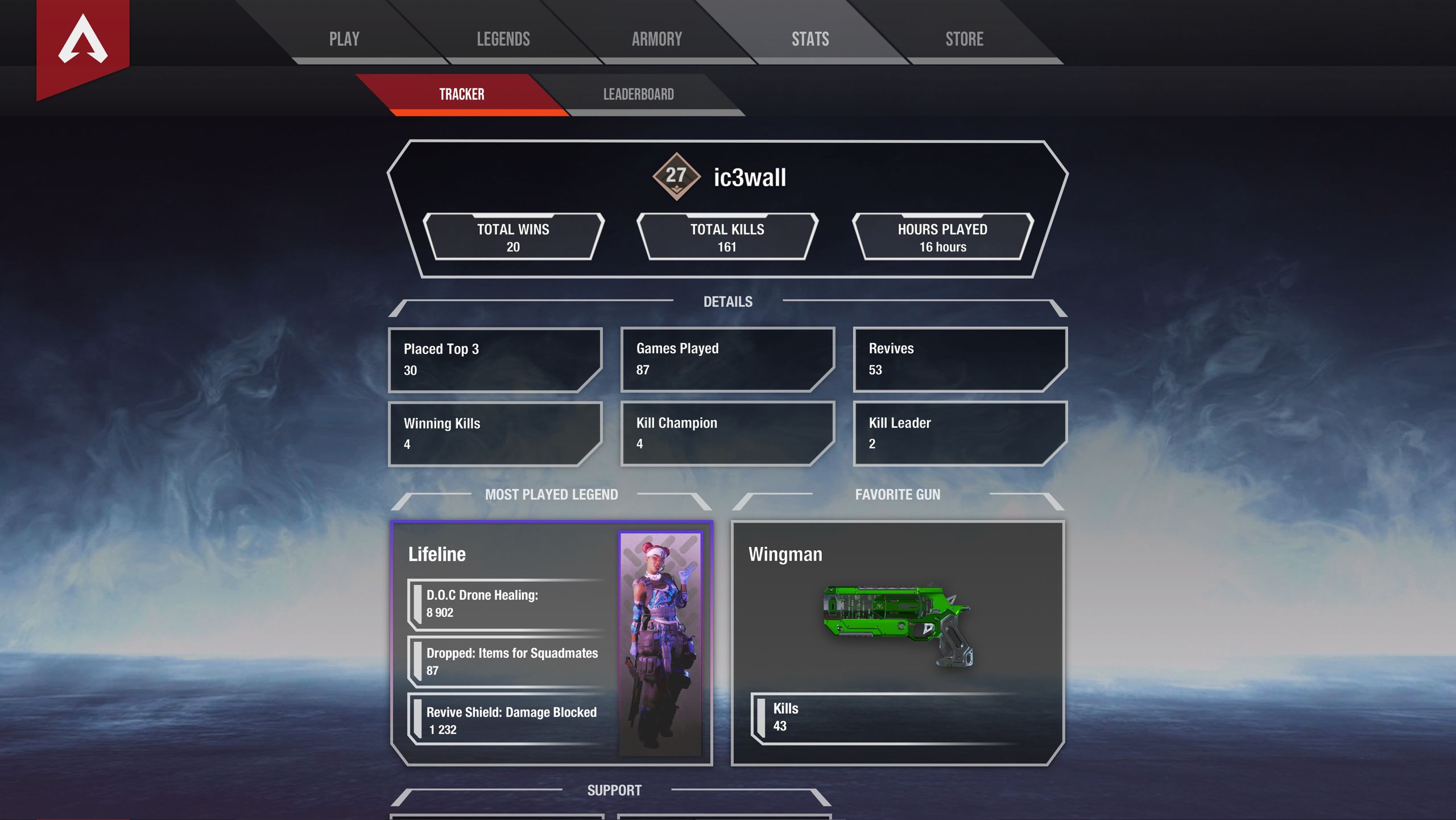1456x820 pixels.
Task: Select the ARMORY navigation icon
Action: point(656,38)
